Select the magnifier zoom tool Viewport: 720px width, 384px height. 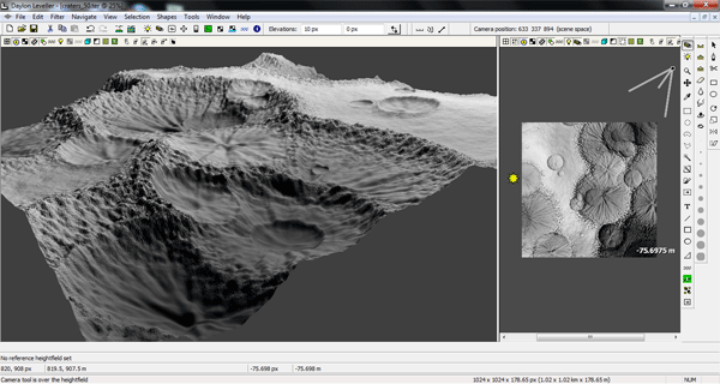tap(687, 71)
